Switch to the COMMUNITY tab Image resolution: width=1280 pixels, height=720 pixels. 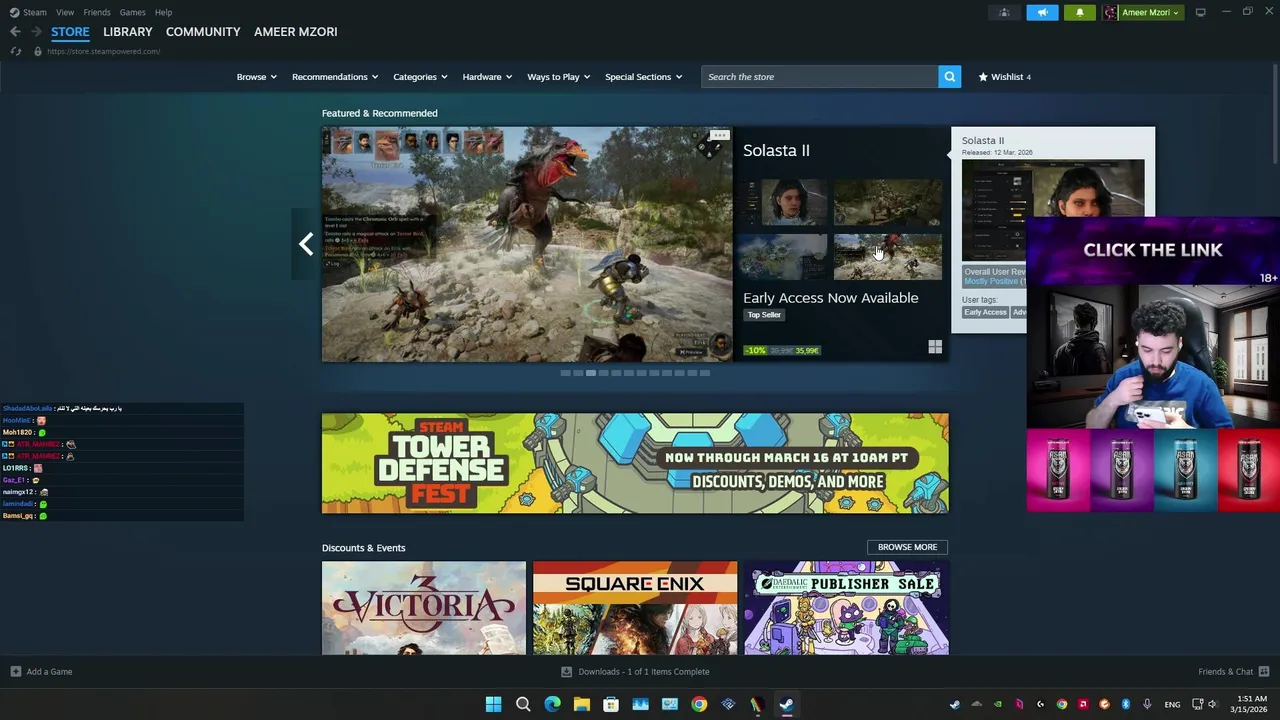point(203,32)
